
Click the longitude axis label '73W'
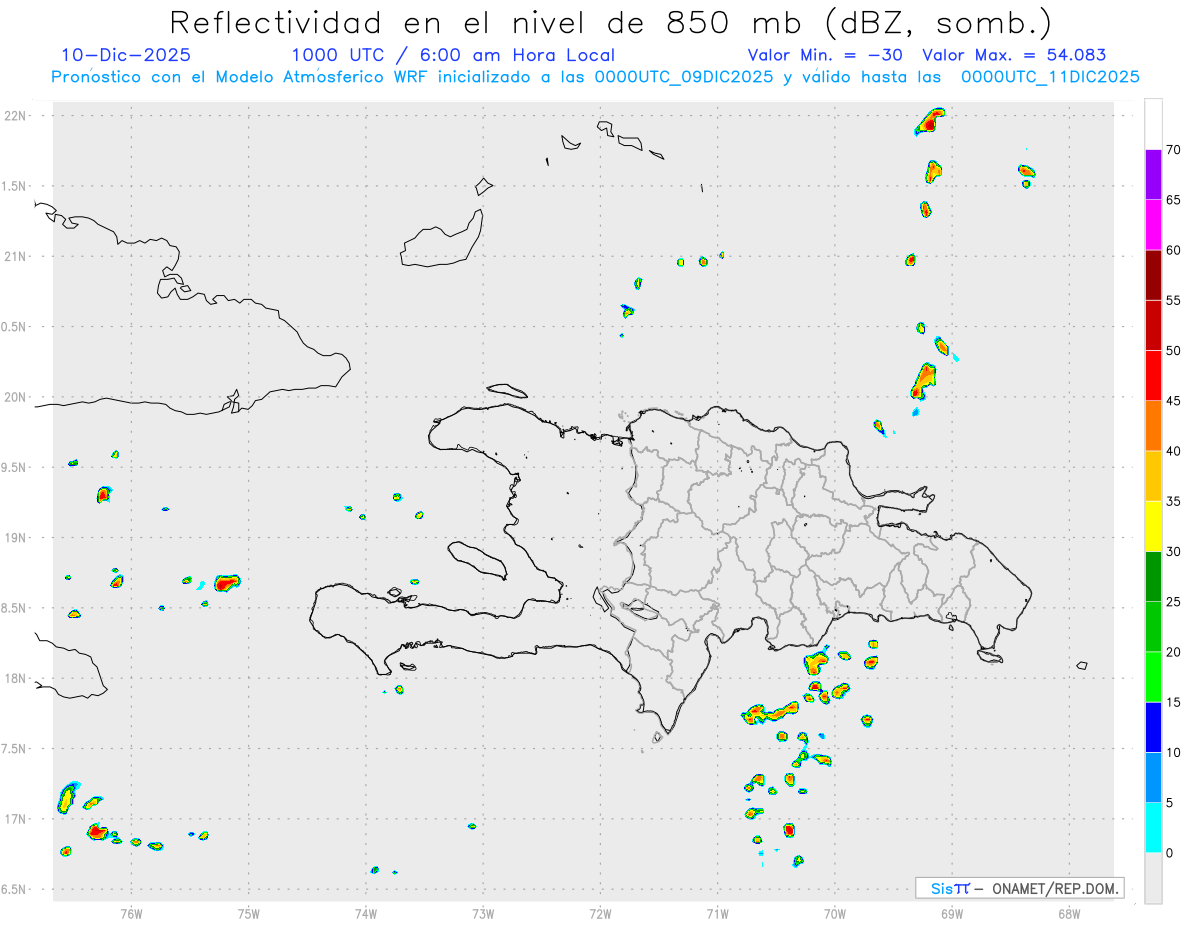click(x=483, y=913)
